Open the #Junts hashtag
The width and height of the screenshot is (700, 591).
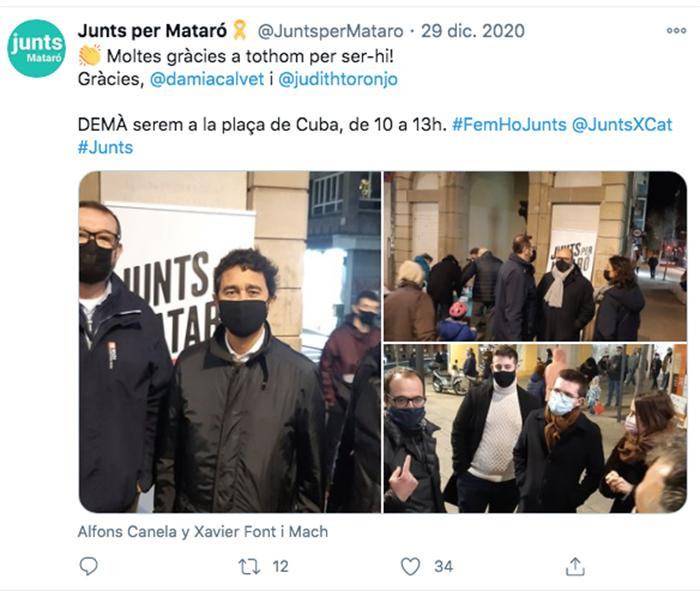pos(105,147)
